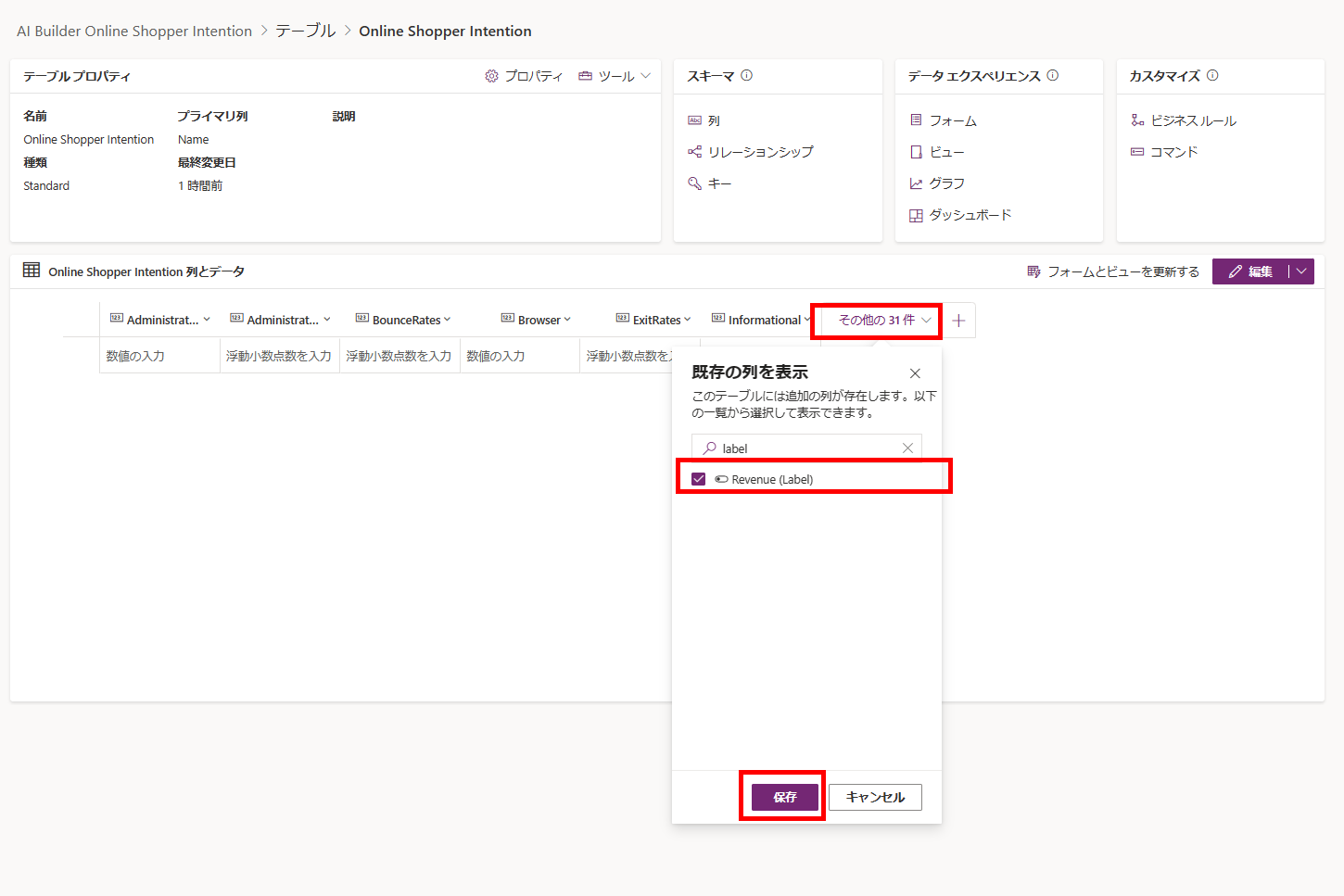
Task: Go to AI Builder Online Shopper Intention breadcrumb
Action: pos(134,31)
